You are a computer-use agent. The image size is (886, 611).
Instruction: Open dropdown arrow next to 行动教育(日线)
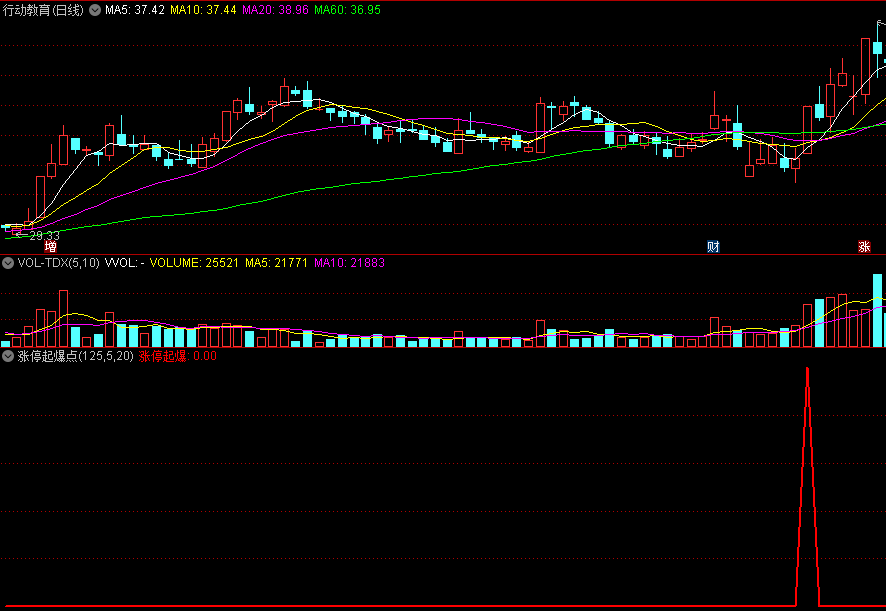(x=95, y=10)
